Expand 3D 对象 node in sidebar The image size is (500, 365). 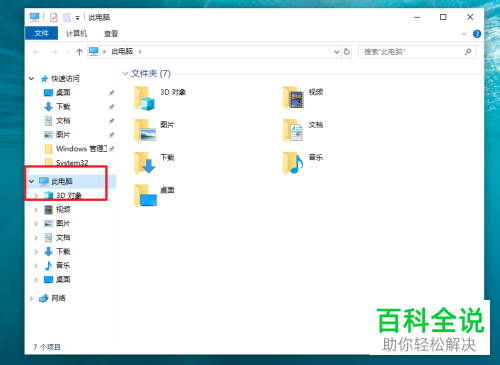pos(36,195)
